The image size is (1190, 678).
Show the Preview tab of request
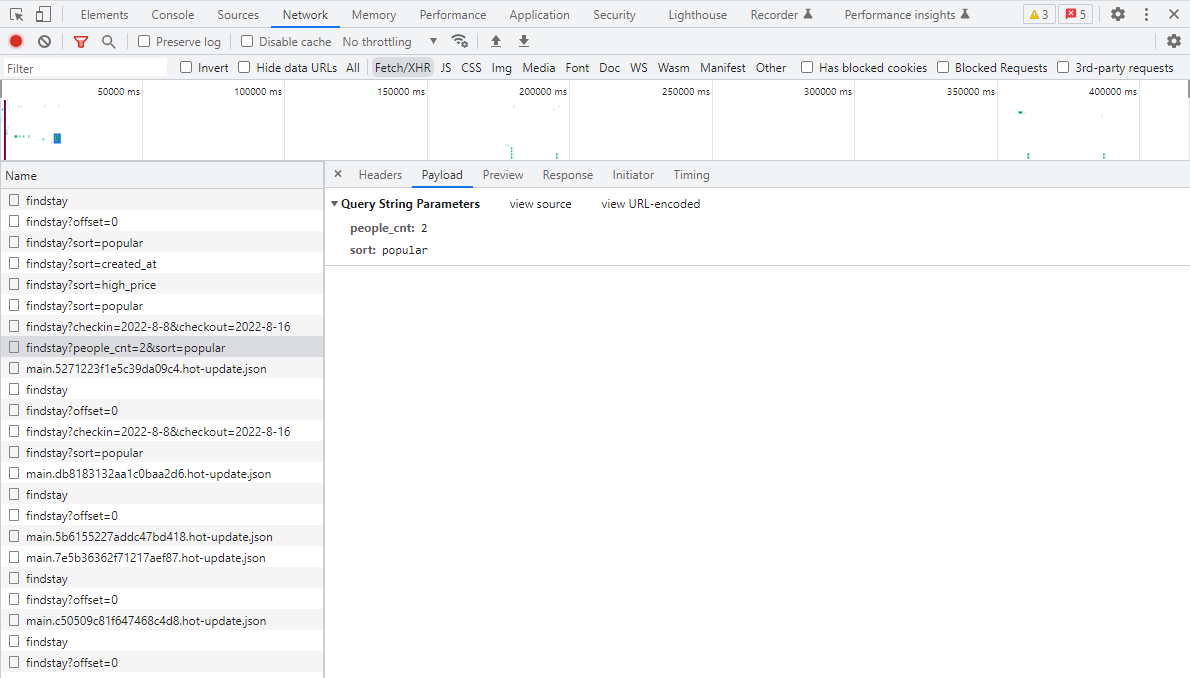[502, 175]
